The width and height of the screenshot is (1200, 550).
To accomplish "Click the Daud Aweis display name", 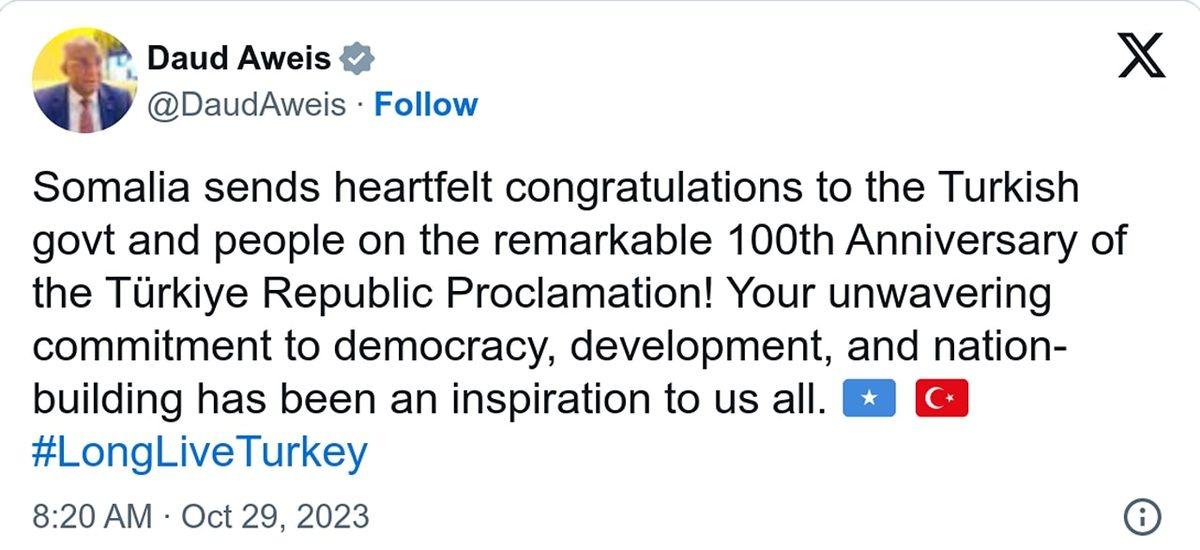I will [x=238, y=59].
